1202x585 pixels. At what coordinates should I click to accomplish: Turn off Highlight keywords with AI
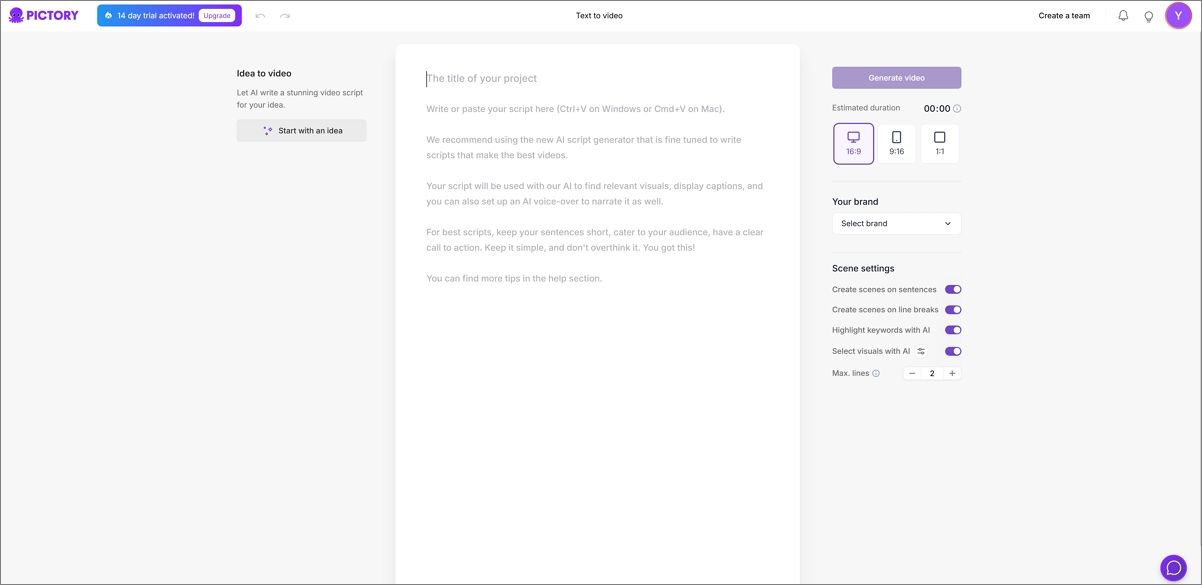click(953, 330)
